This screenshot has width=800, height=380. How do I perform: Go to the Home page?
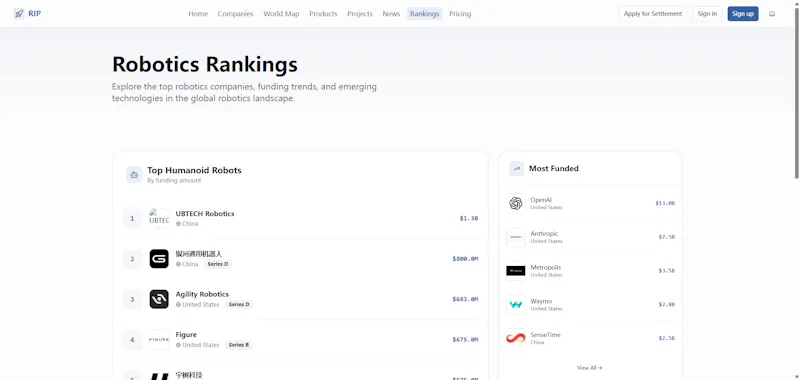[198, 14]
